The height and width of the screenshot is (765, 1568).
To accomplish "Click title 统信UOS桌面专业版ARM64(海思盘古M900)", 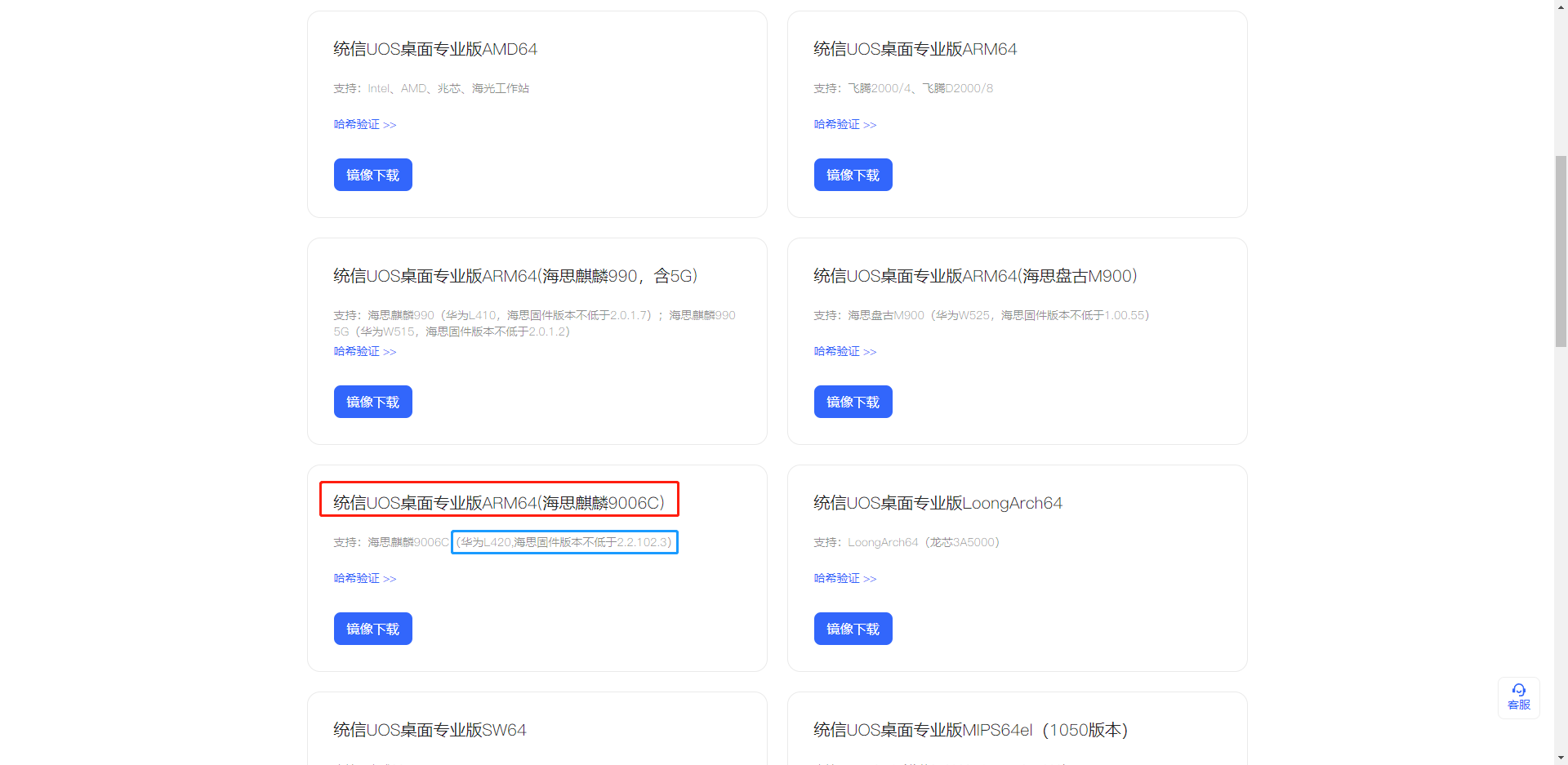I will pos(975,276).
